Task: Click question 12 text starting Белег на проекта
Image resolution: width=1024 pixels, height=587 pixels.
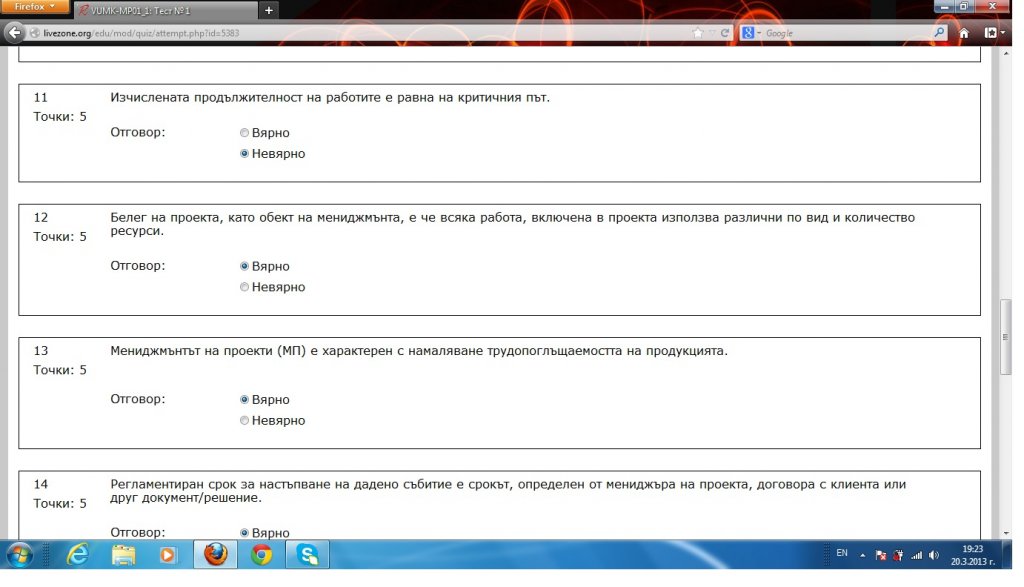Action: tap(512, 224)
